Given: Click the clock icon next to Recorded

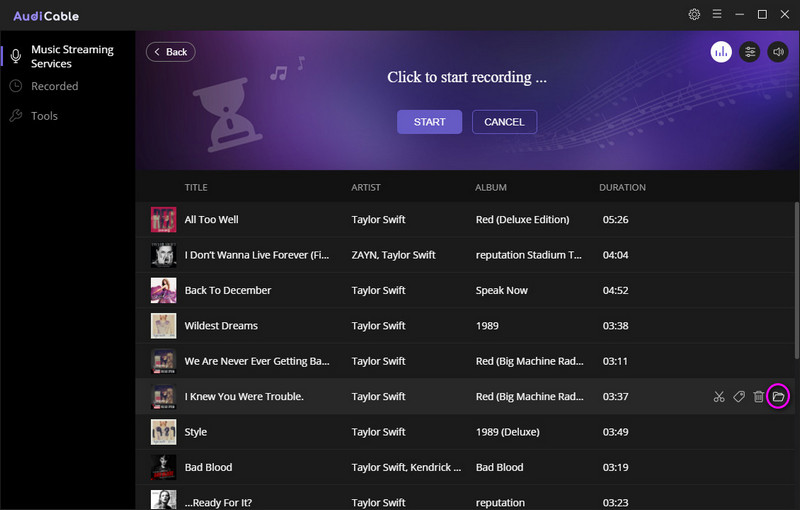Looking at the screenshot, I should pyautogui.click(x=16, y=86).
